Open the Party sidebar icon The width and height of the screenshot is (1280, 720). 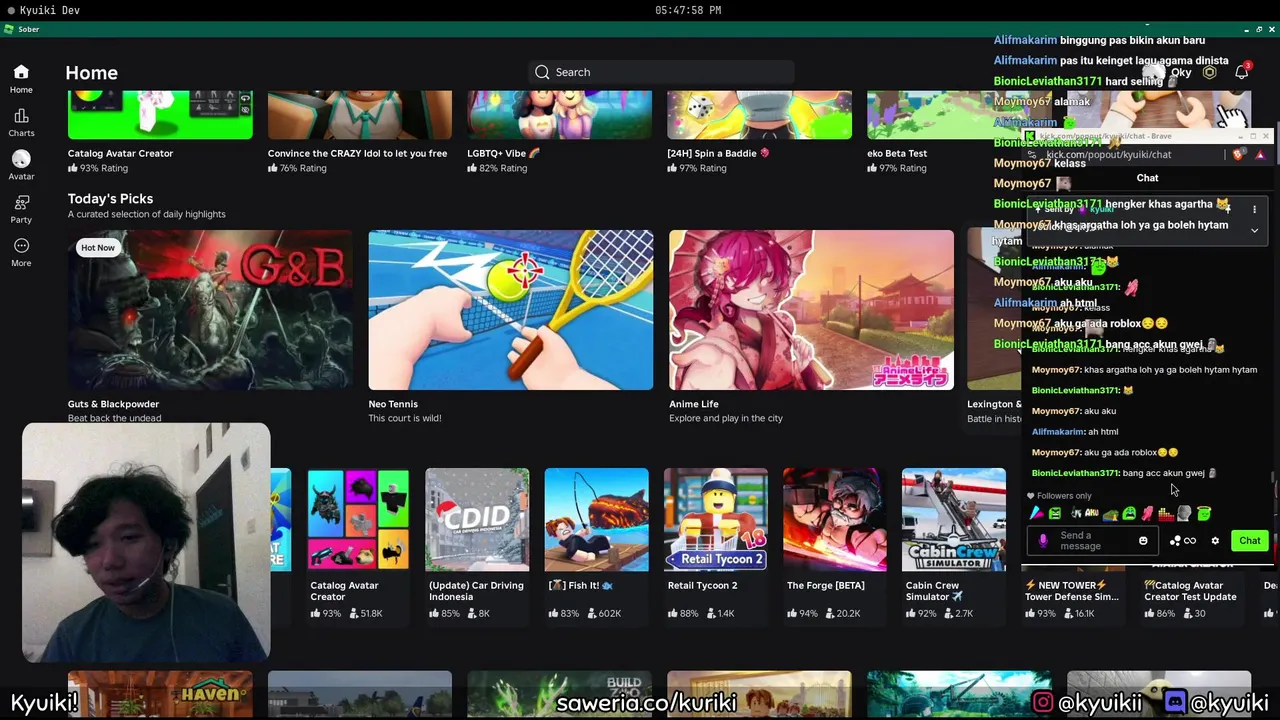(21, 203)
